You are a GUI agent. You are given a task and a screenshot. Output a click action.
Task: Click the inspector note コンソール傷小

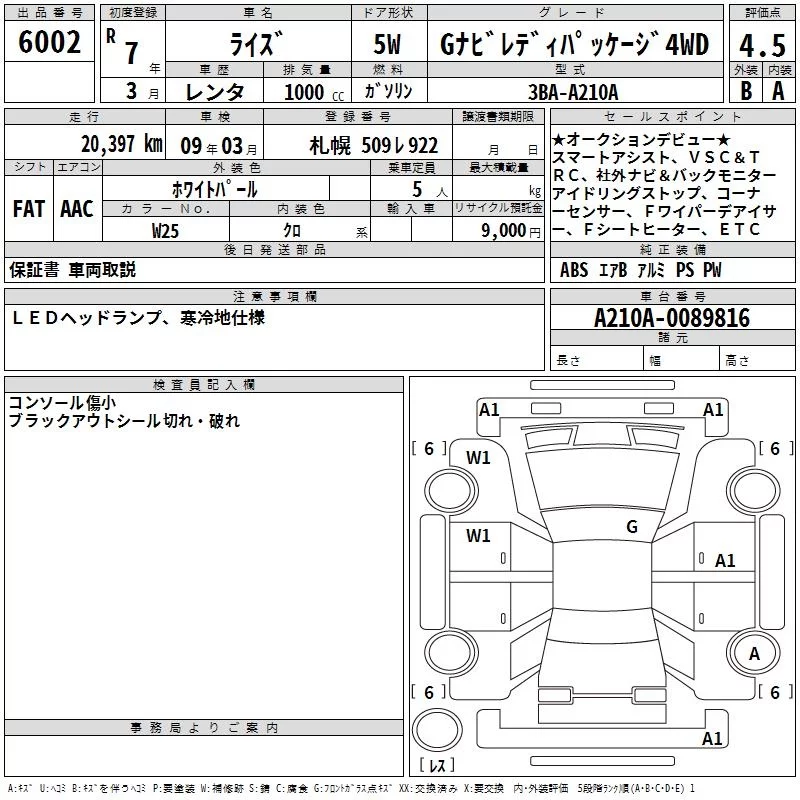pyautogui.click(x=62, y=403)
